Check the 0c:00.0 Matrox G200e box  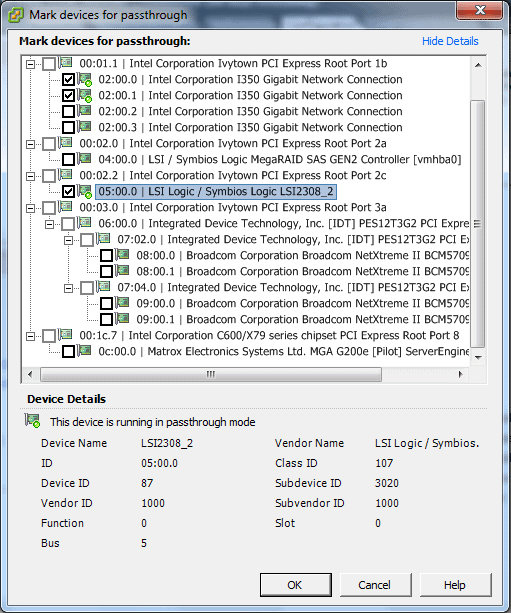tap(68, 352)
